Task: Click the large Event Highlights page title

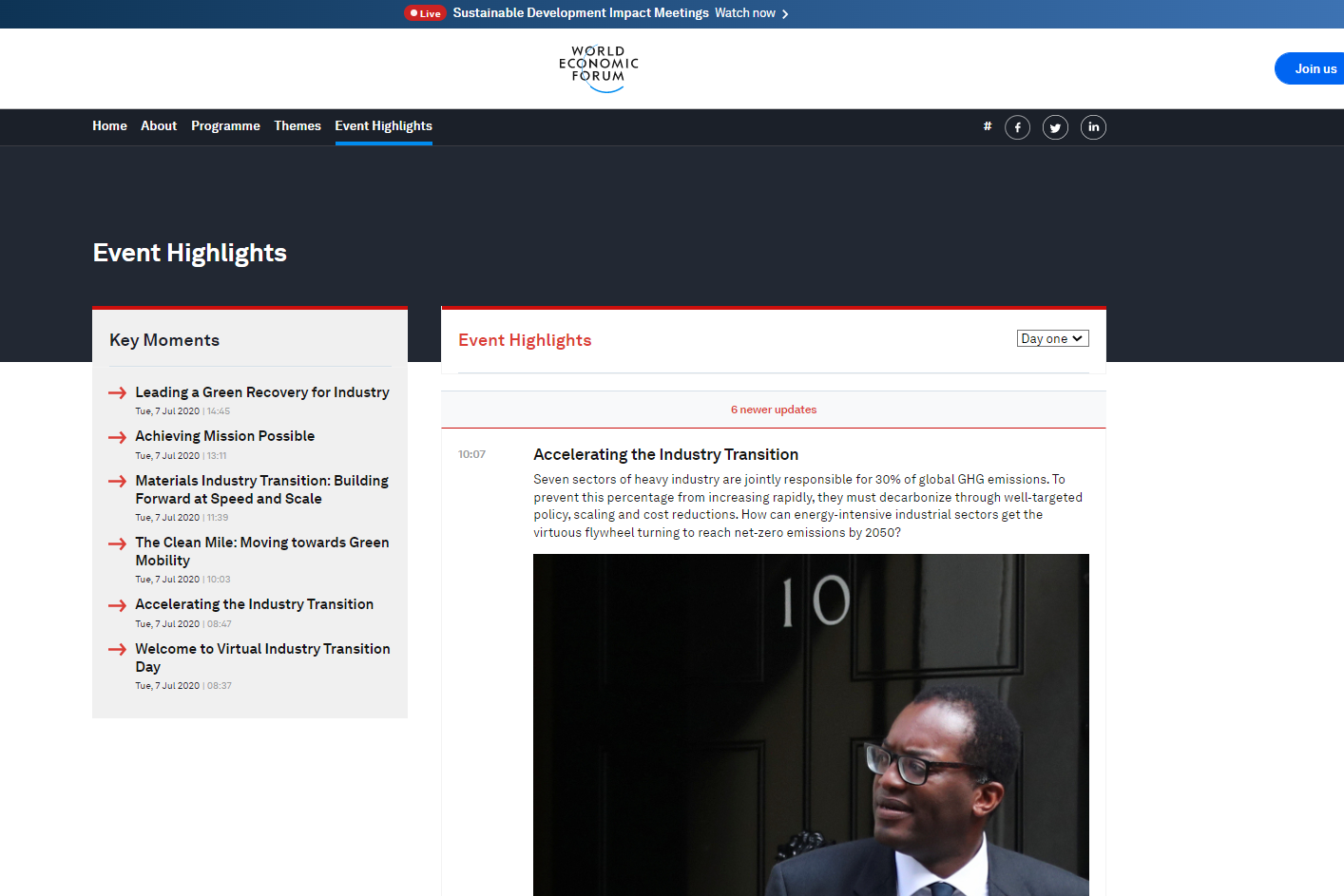Action: [x=190, y=253]
